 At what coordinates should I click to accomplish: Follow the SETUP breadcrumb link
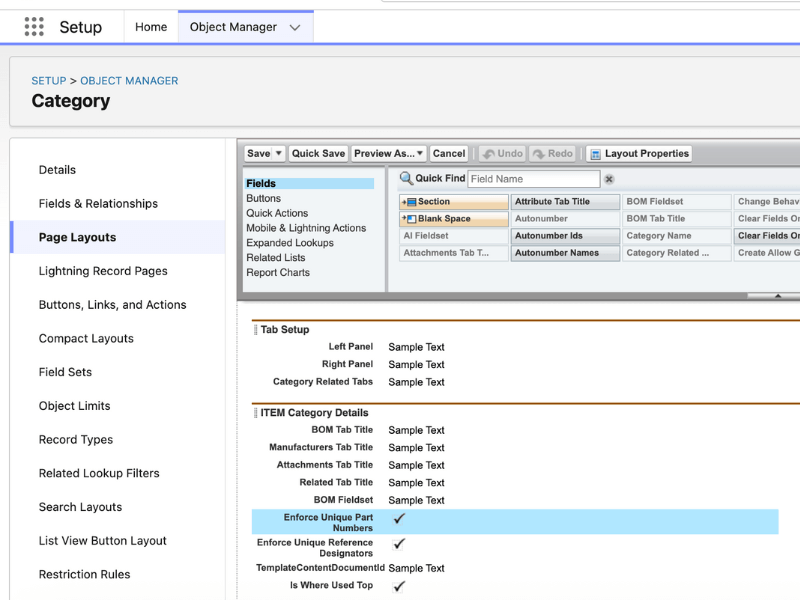(48, 81)
